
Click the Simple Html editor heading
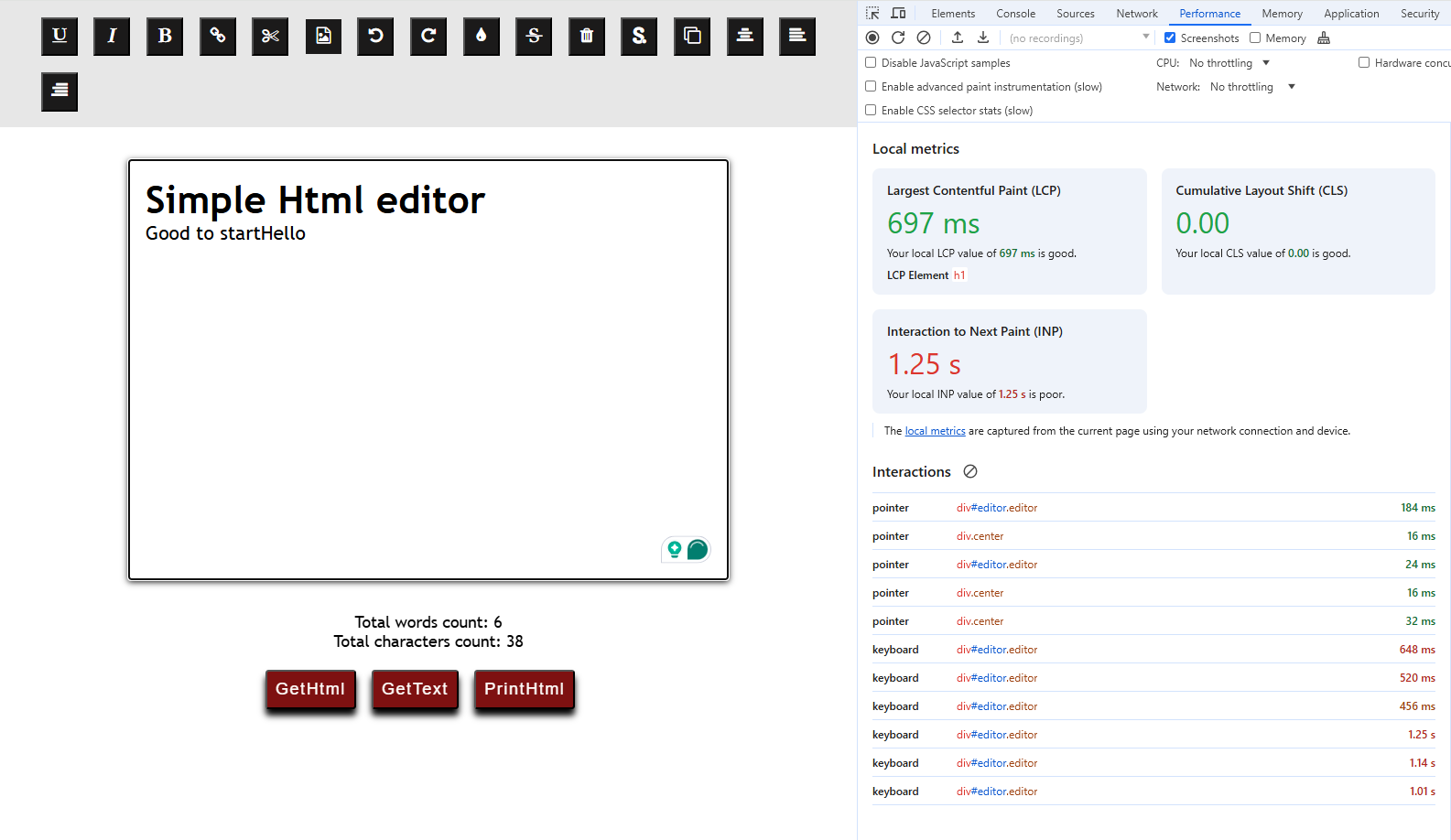pos(315,200)
